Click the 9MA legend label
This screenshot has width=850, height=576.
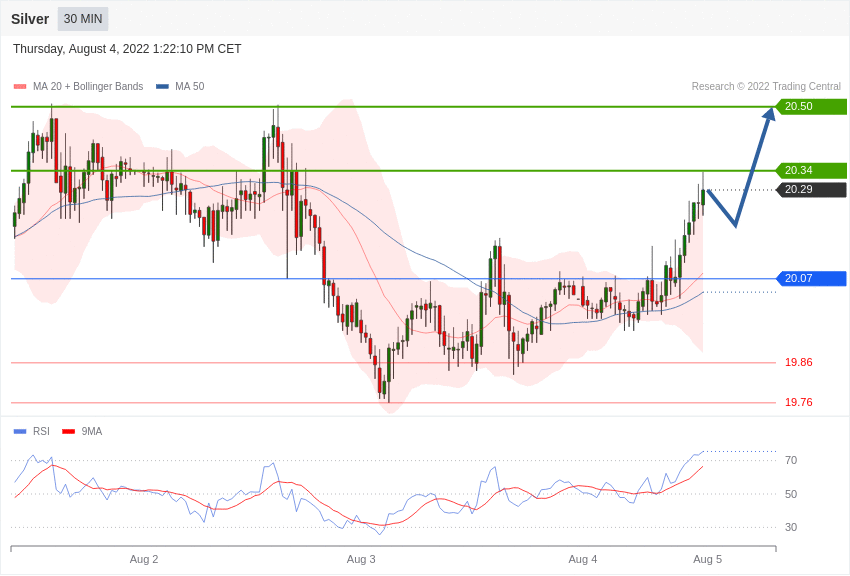point(92,431)
